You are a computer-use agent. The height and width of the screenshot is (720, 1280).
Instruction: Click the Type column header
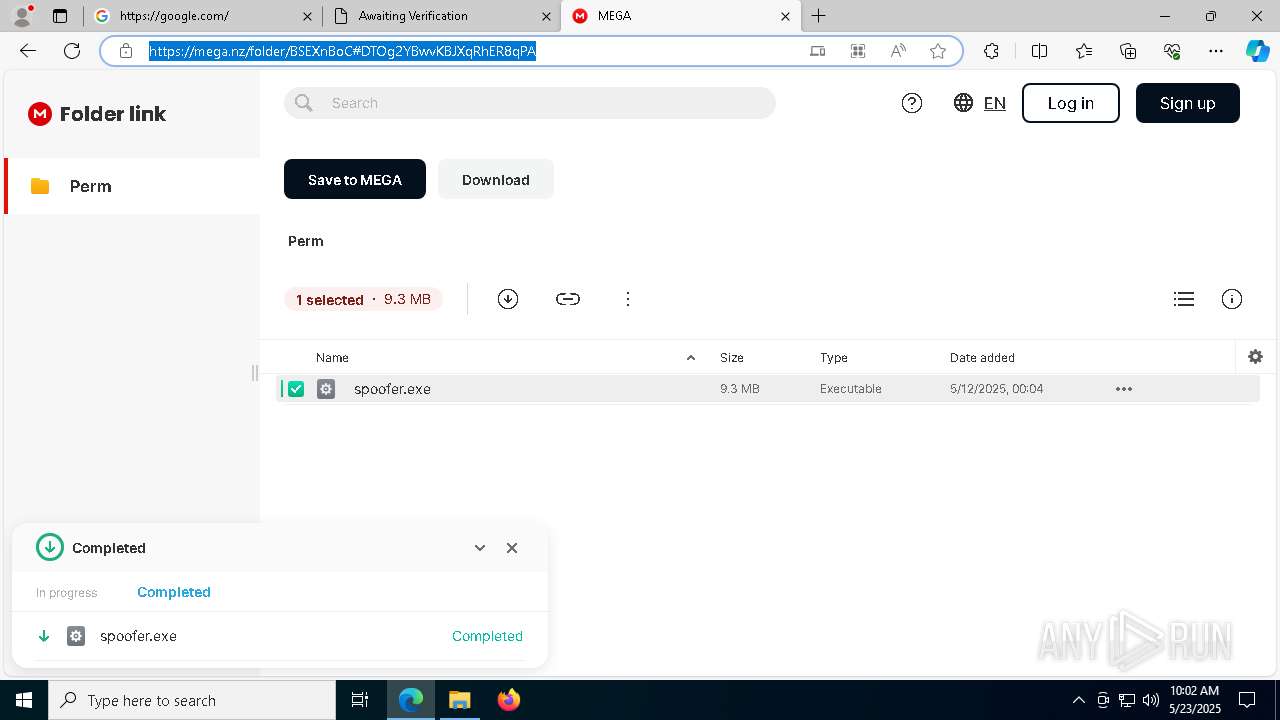[834, 357]
